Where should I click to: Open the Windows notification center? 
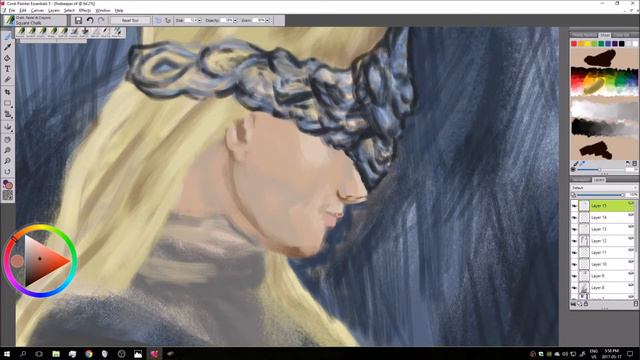pyautogui.click(x=630, y=354)
